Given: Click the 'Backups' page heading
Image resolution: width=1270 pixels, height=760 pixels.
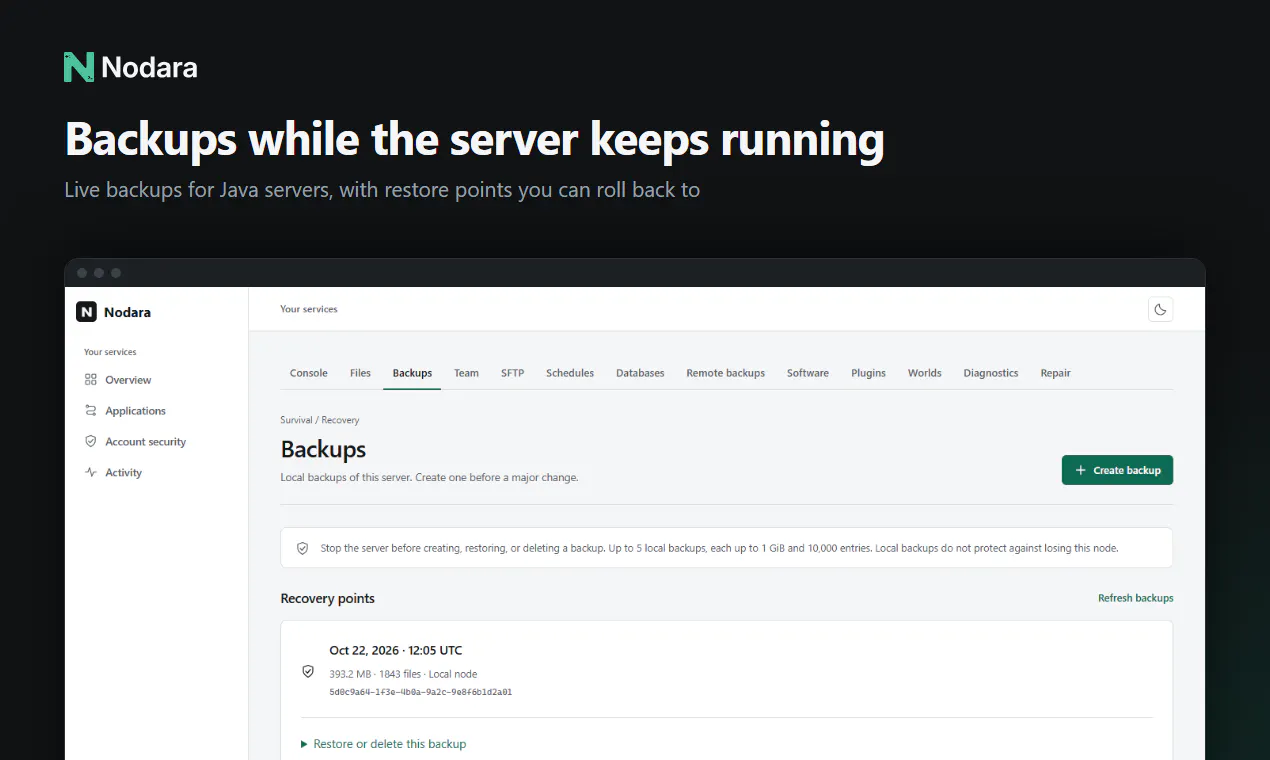Looking at the screenshot, I should (x=323, y=449).
